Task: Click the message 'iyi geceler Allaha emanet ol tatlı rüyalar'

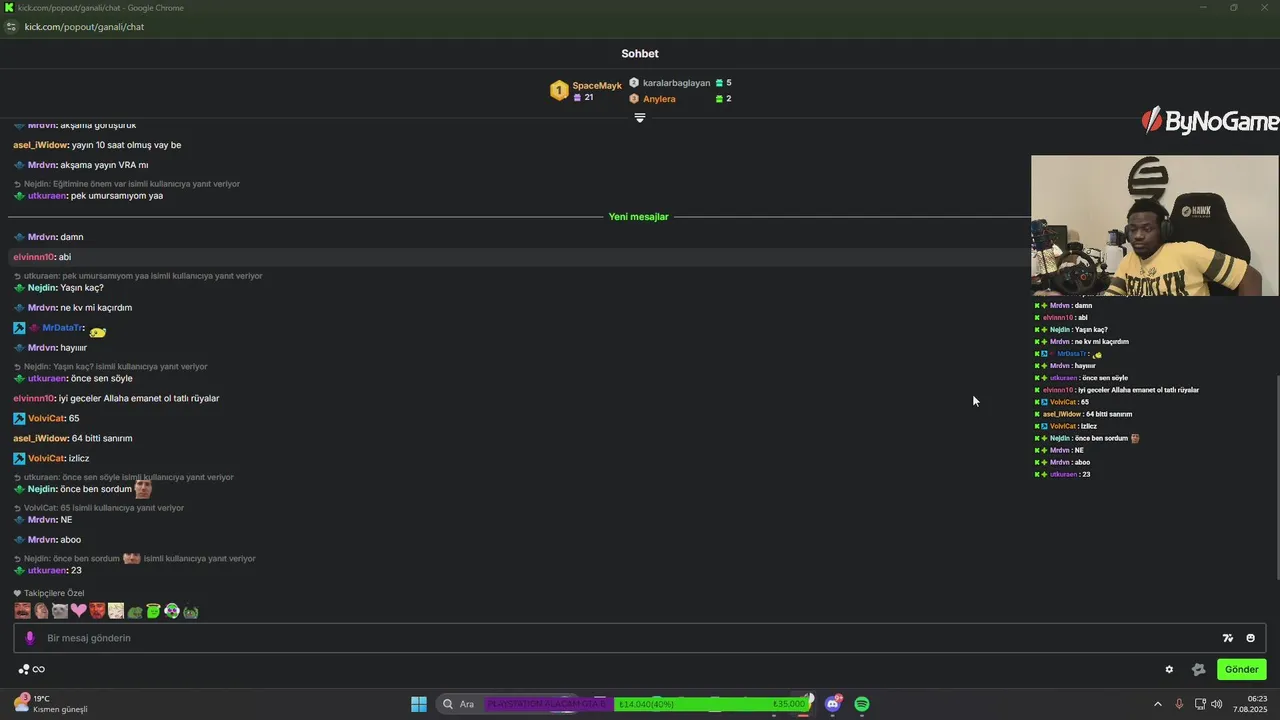Action: pyautogui.click(x=139, y=398)
